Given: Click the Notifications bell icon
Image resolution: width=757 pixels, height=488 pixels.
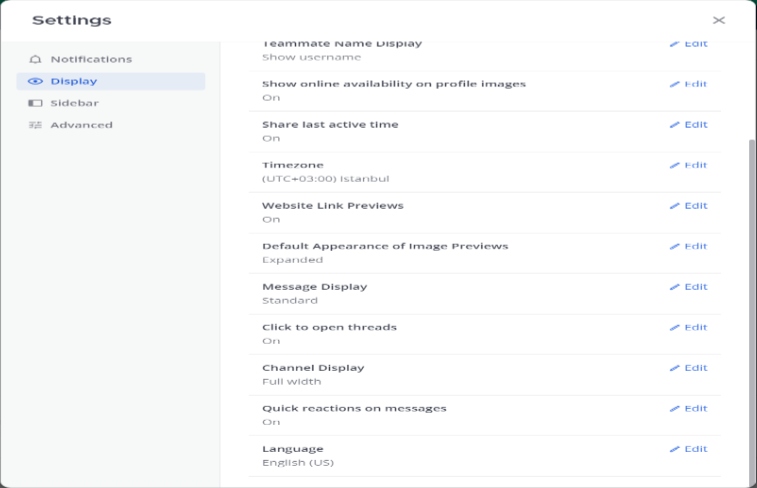Looking at the screenshot, I should (x=36, y=60).
